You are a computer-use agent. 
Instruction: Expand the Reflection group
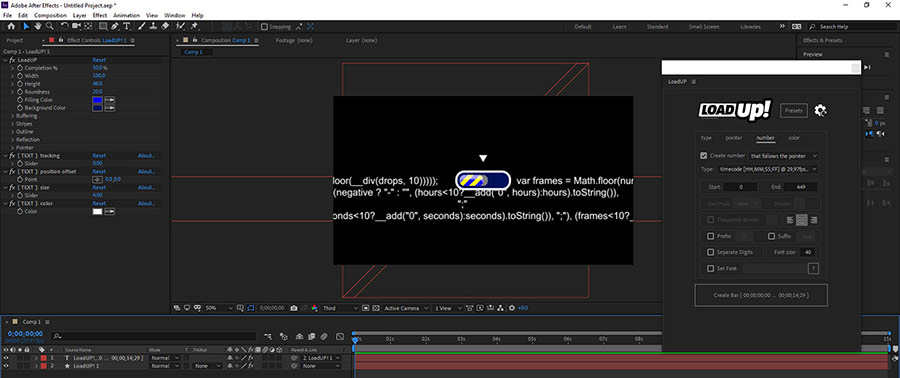click(x=13, y=140)
